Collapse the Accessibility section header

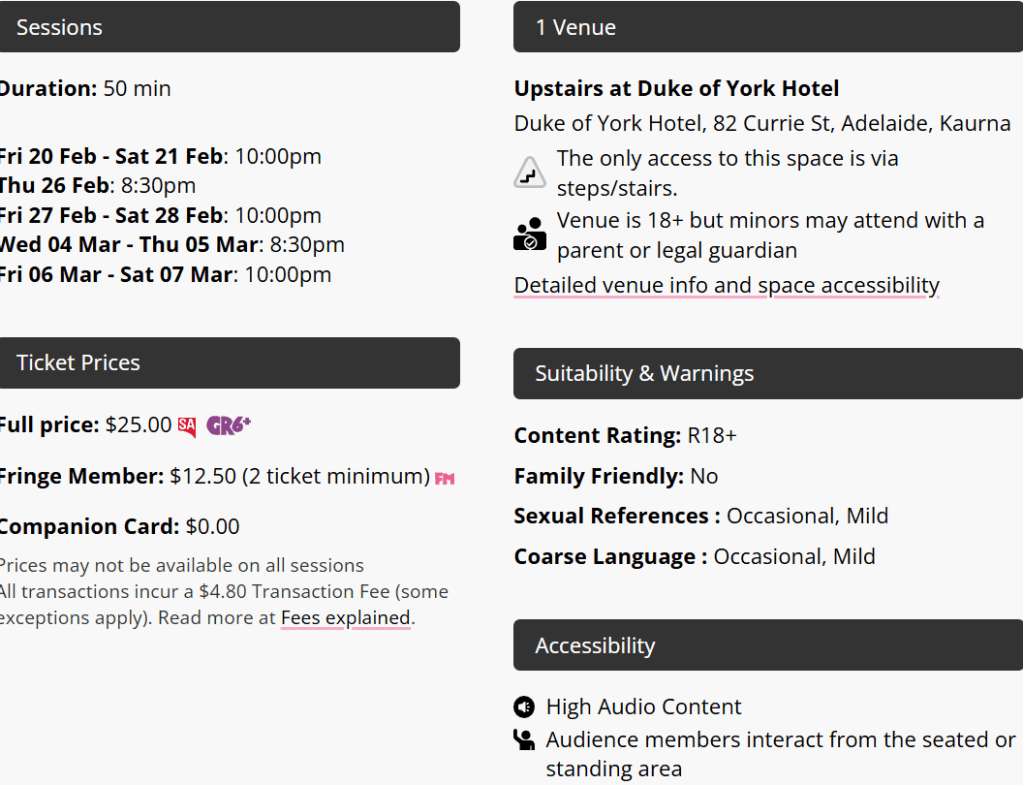click(766, 645)
